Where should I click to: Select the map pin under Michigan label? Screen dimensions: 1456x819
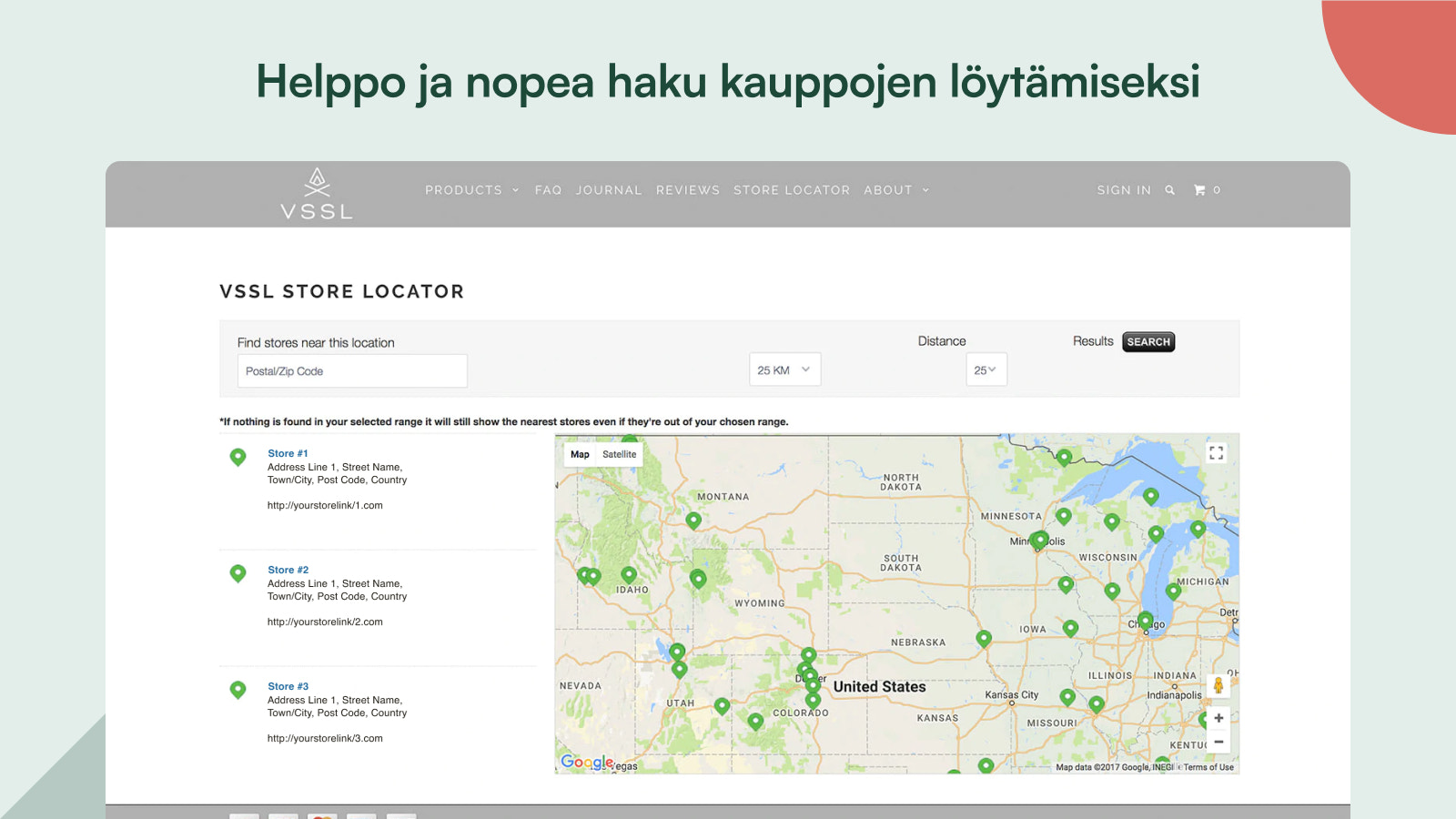tap(1173, 591)
